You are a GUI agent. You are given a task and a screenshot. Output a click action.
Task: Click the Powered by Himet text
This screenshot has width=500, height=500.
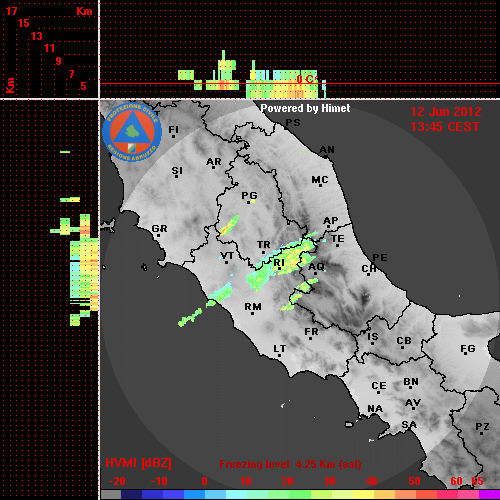click(x=305, y=108)
